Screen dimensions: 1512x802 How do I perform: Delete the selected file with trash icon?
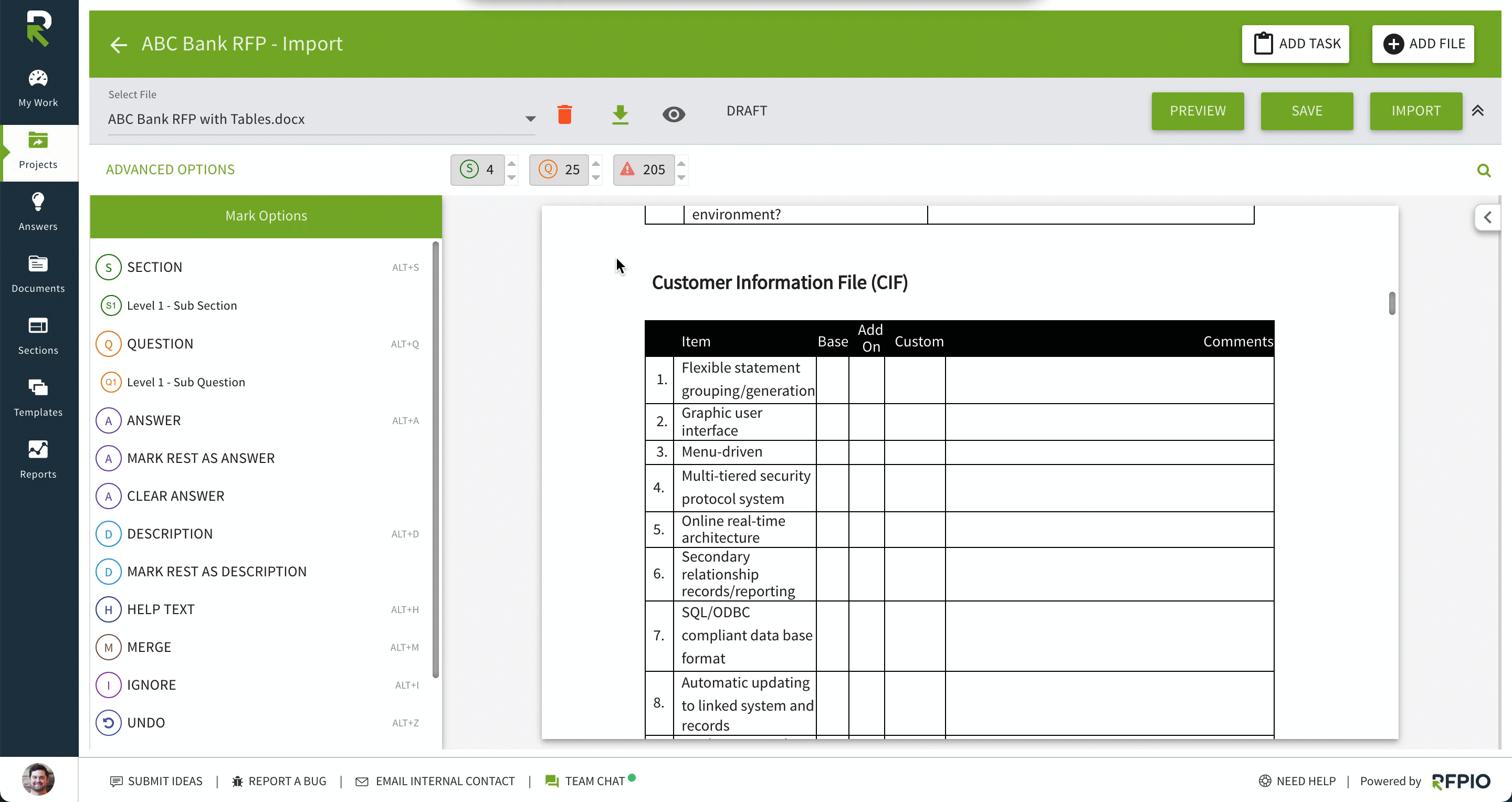(565, 114)
